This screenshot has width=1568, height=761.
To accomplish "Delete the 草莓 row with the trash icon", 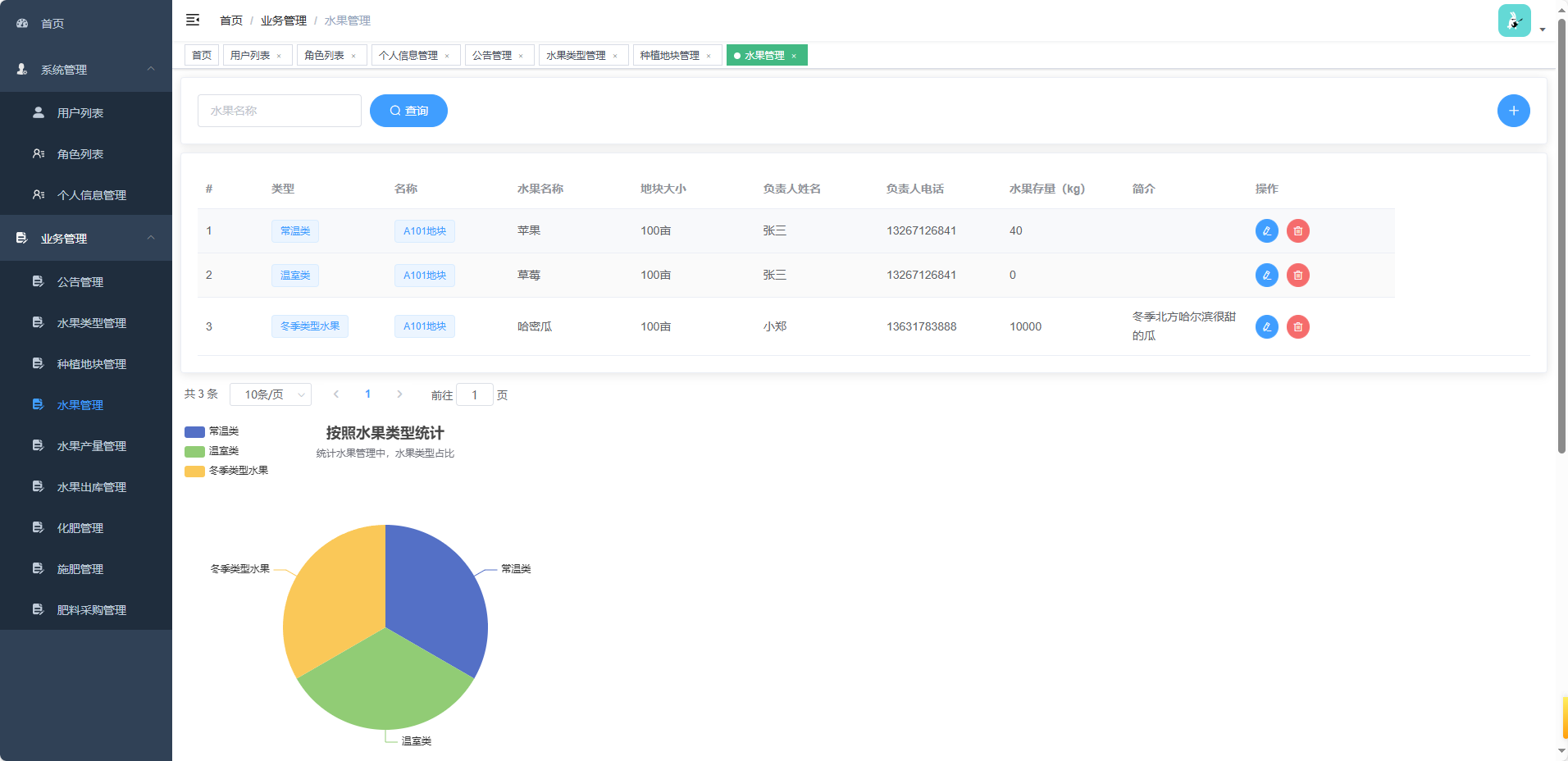I will pyautogui.click(x=1298, y=275).
